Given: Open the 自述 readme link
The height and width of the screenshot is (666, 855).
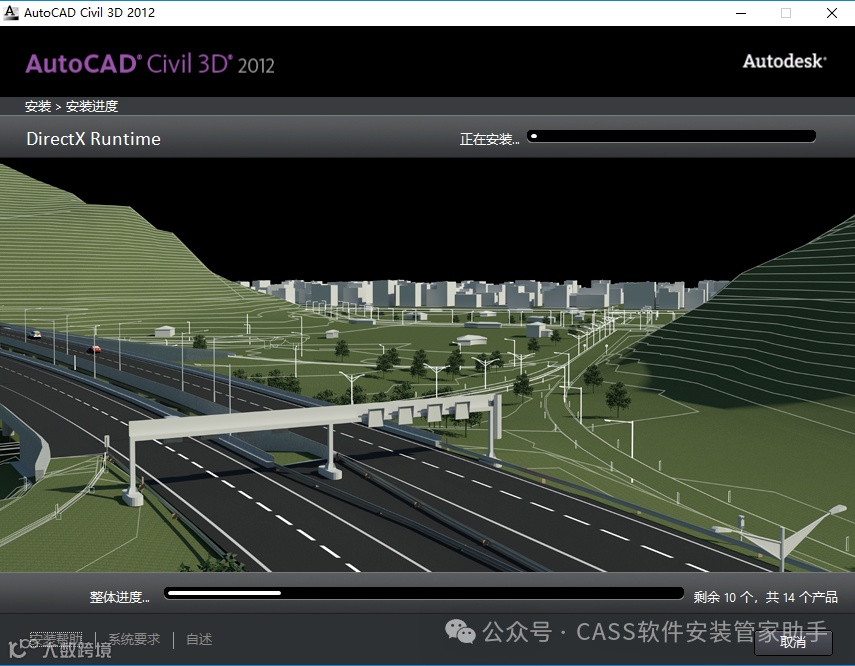Looking at the screenshot, I should (x=199, y=639).
